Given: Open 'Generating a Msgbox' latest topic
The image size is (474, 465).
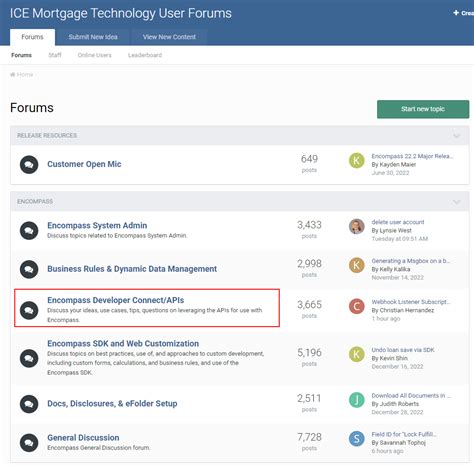Looking at the screenshot, I should tap(411, 261).
